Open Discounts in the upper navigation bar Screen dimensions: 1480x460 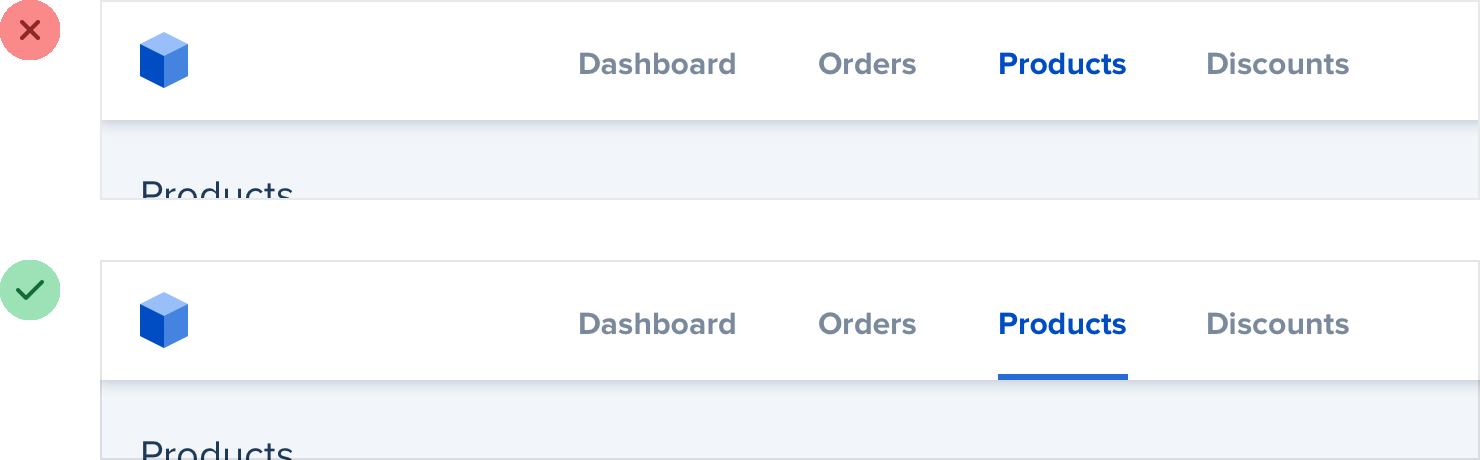pyautogui.click(x=1277, y=64)
